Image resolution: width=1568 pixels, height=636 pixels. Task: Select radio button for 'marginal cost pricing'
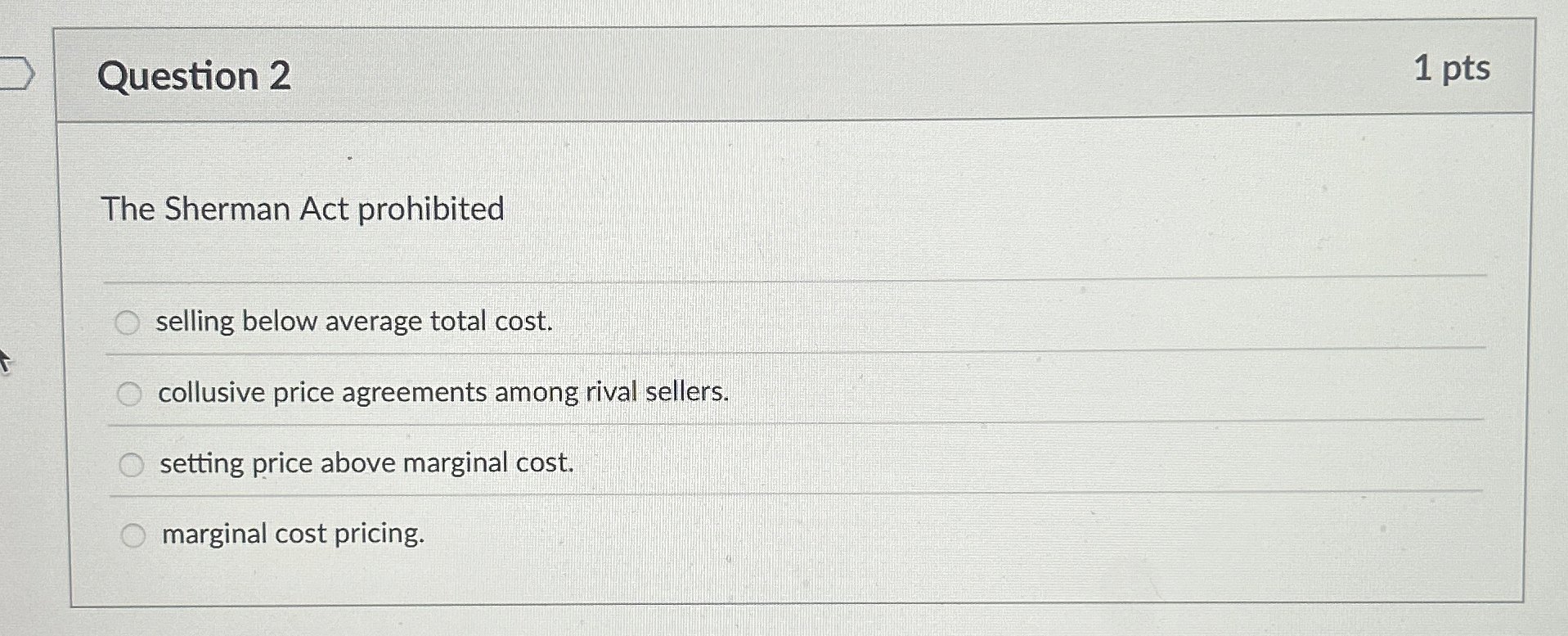point(133,534)
